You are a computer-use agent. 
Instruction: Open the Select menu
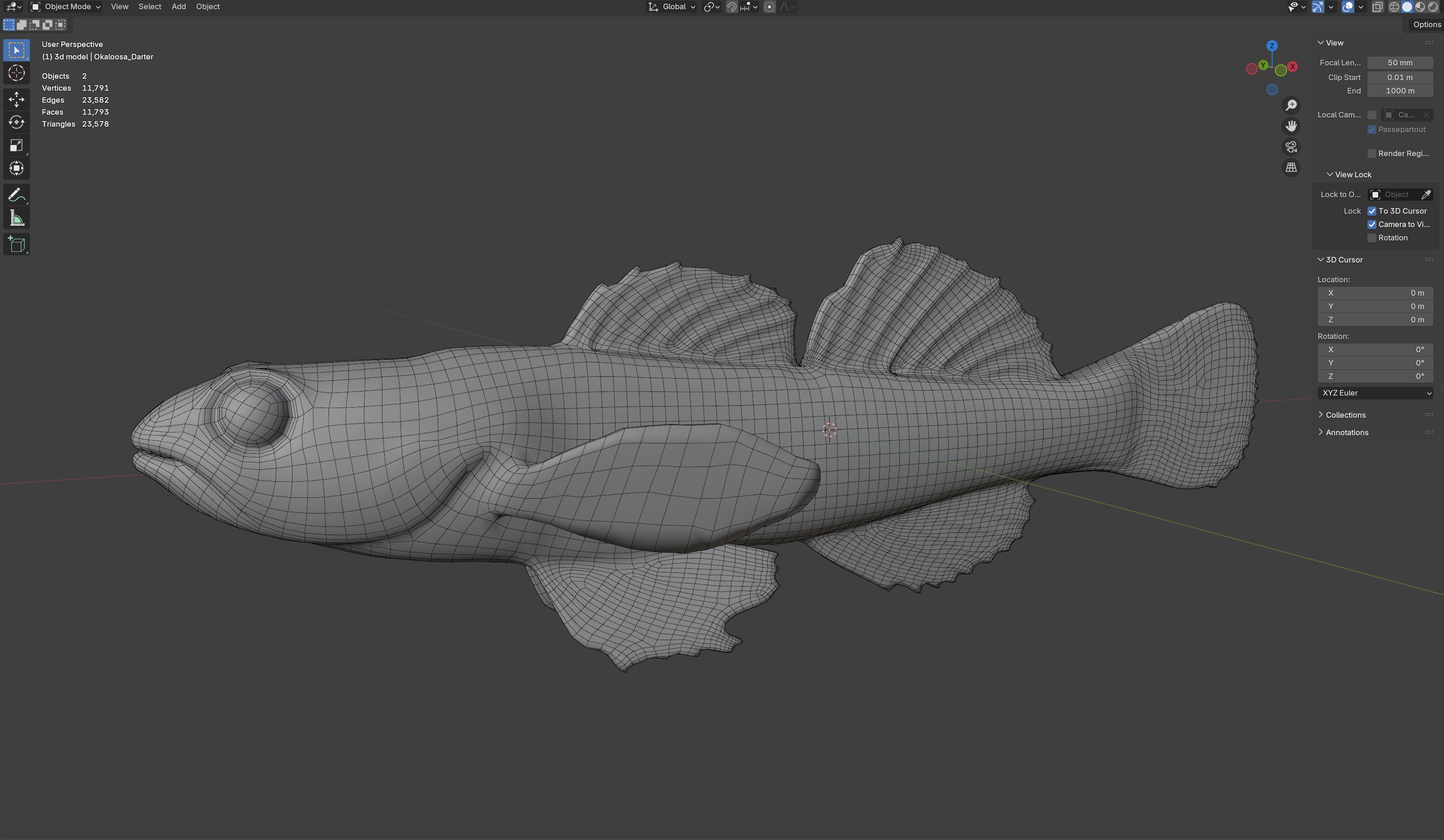click(x=150, y=7)
